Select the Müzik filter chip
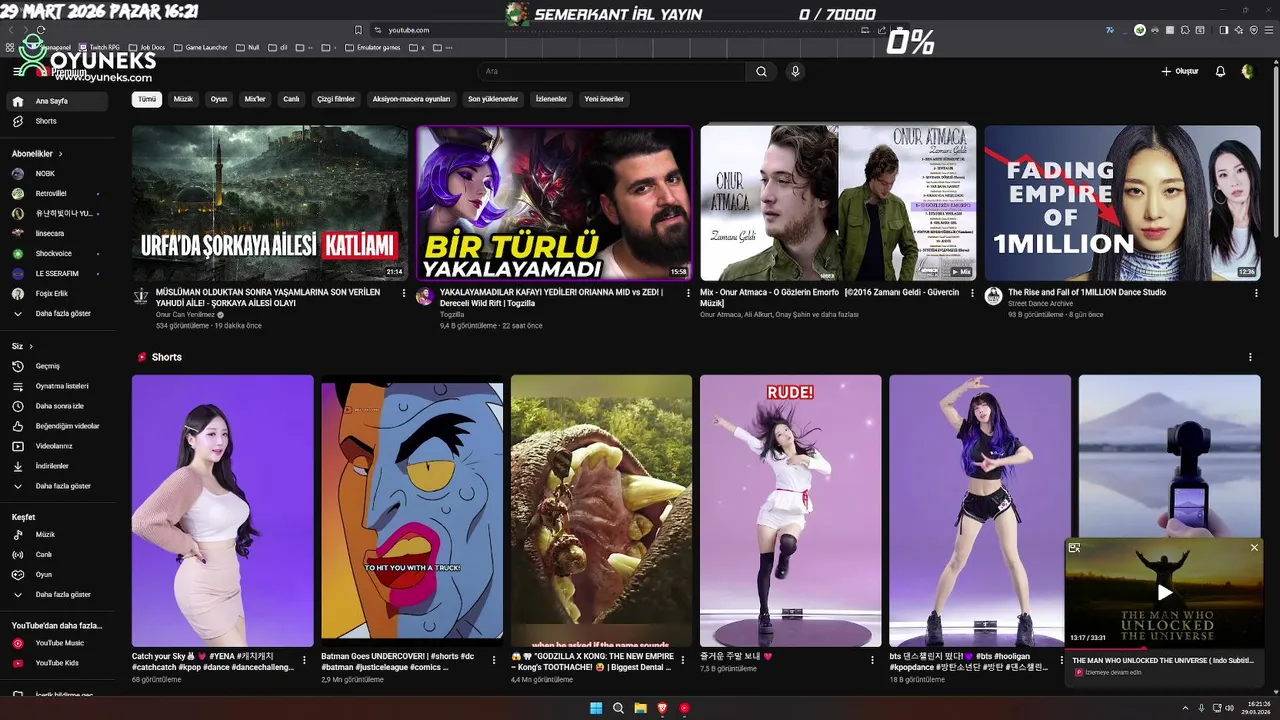The width and height of the screenshot is (1280, 720). [x=183, y=99]
